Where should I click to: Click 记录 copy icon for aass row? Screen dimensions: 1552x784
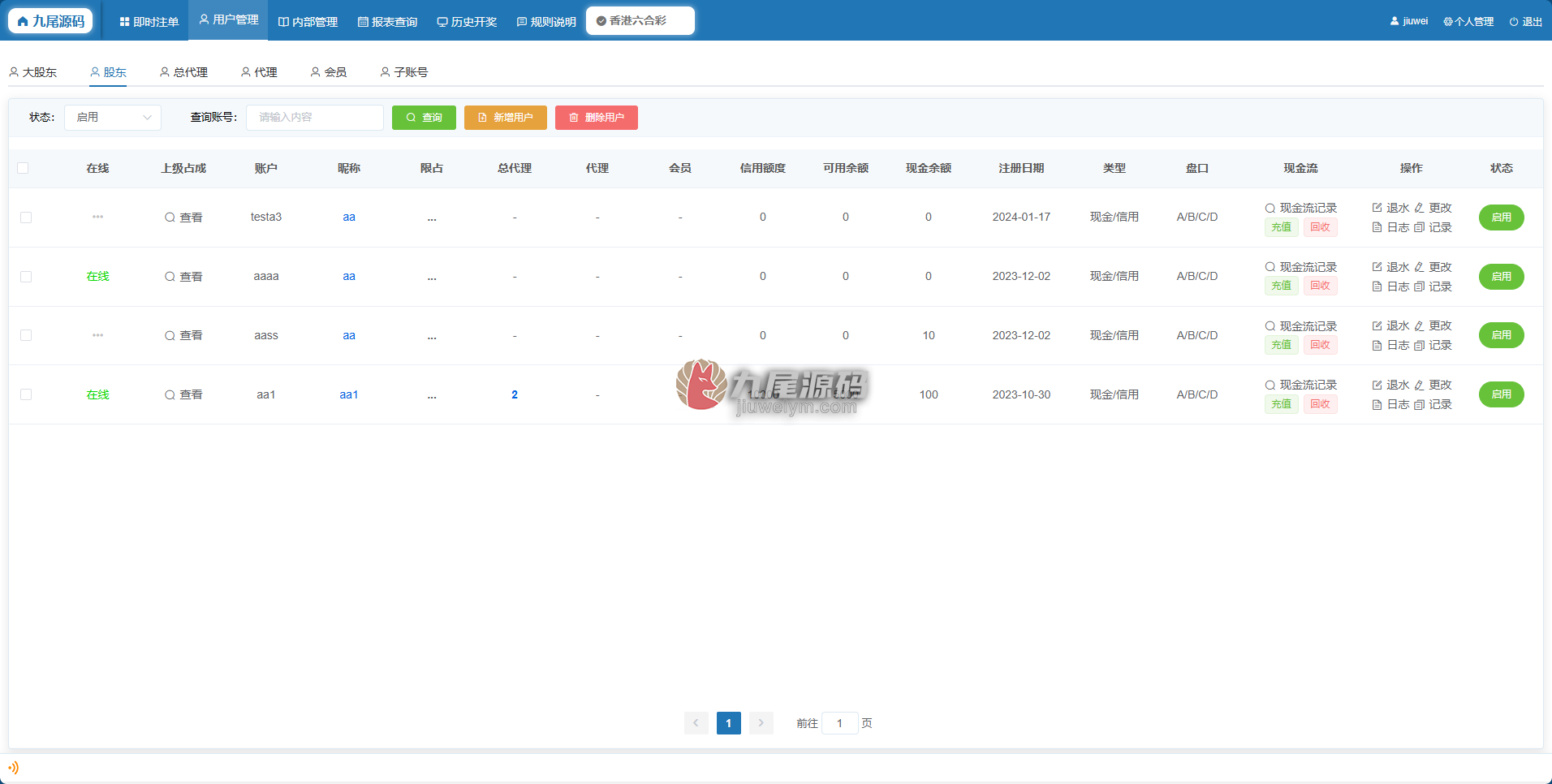point(1419,346)
